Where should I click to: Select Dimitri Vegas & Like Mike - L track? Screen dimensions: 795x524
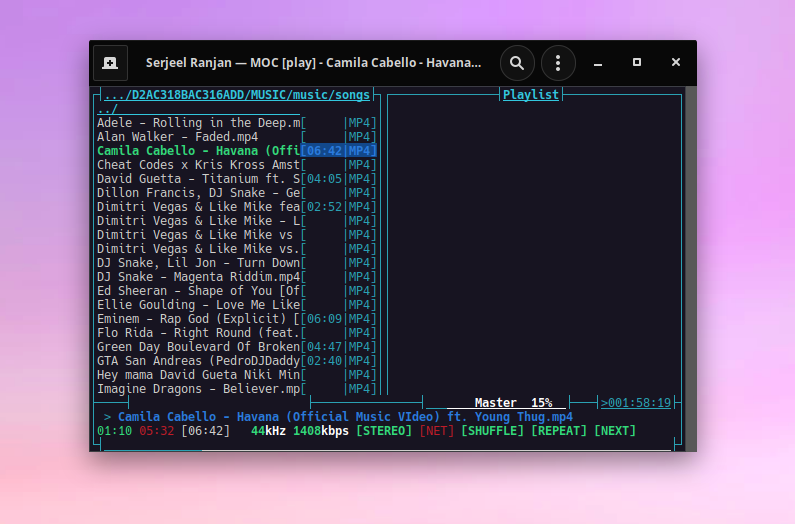pos(236,221)
